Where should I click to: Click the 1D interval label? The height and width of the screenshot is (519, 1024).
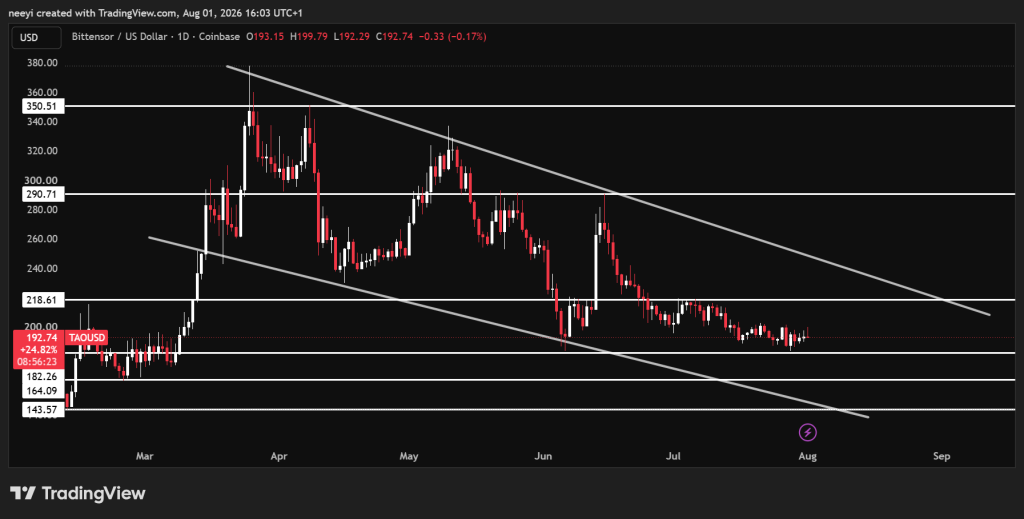(x=182, y=37)
